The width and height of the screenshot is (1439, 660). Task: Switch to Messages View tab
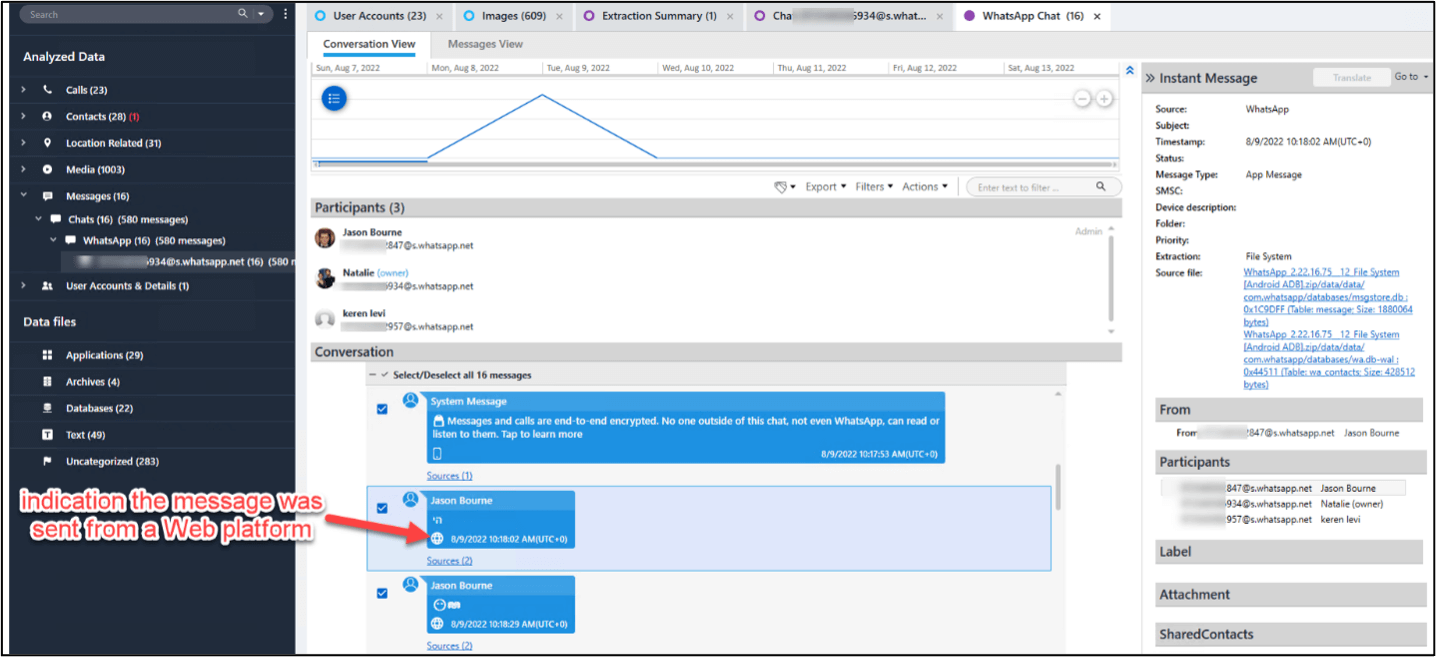click(485, 44)
